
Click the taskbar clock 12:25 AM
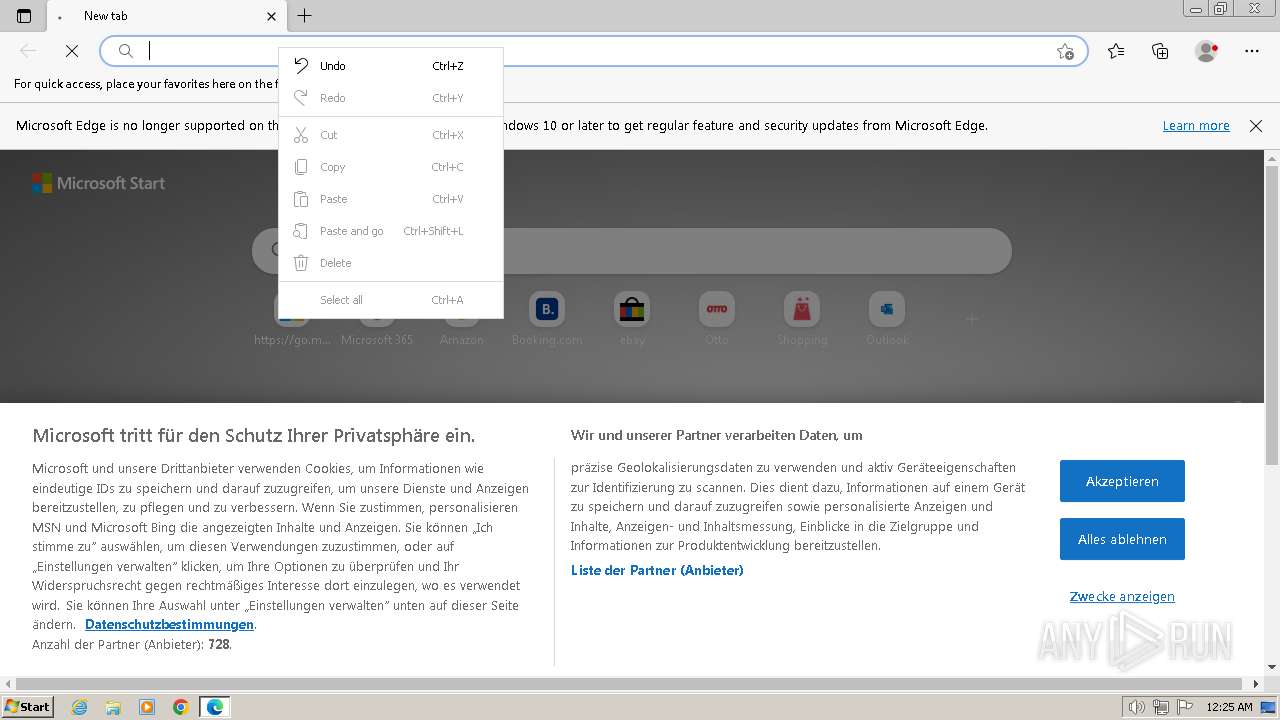(x=1229, y=707)
